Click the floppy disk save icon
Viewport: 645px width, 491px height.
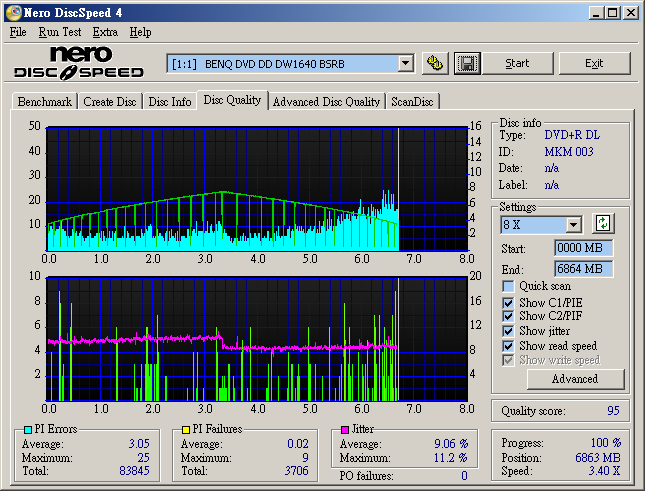(x=467, y=63)
